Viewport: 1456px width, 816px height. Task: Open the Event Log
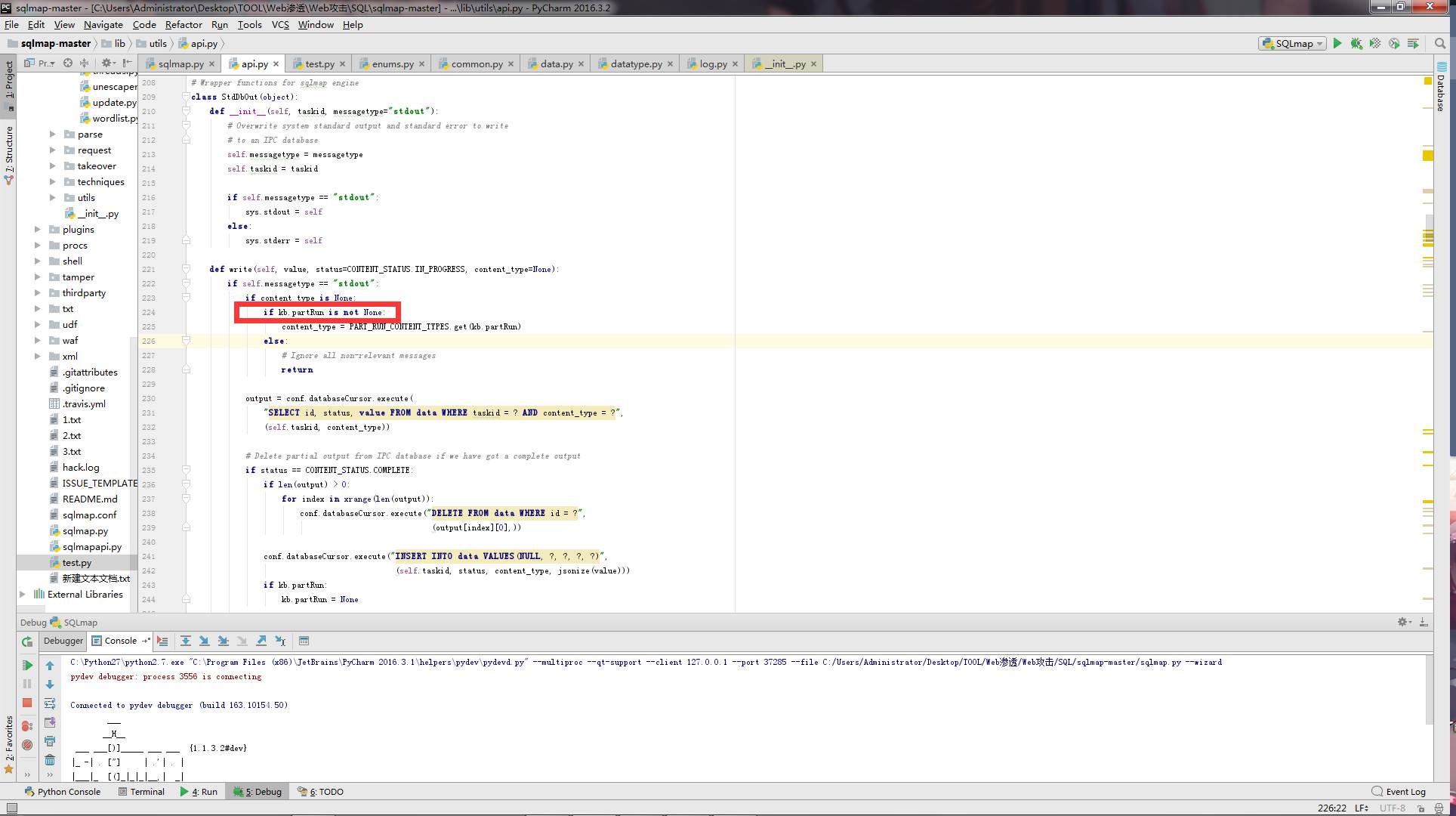pos(1399,792)
